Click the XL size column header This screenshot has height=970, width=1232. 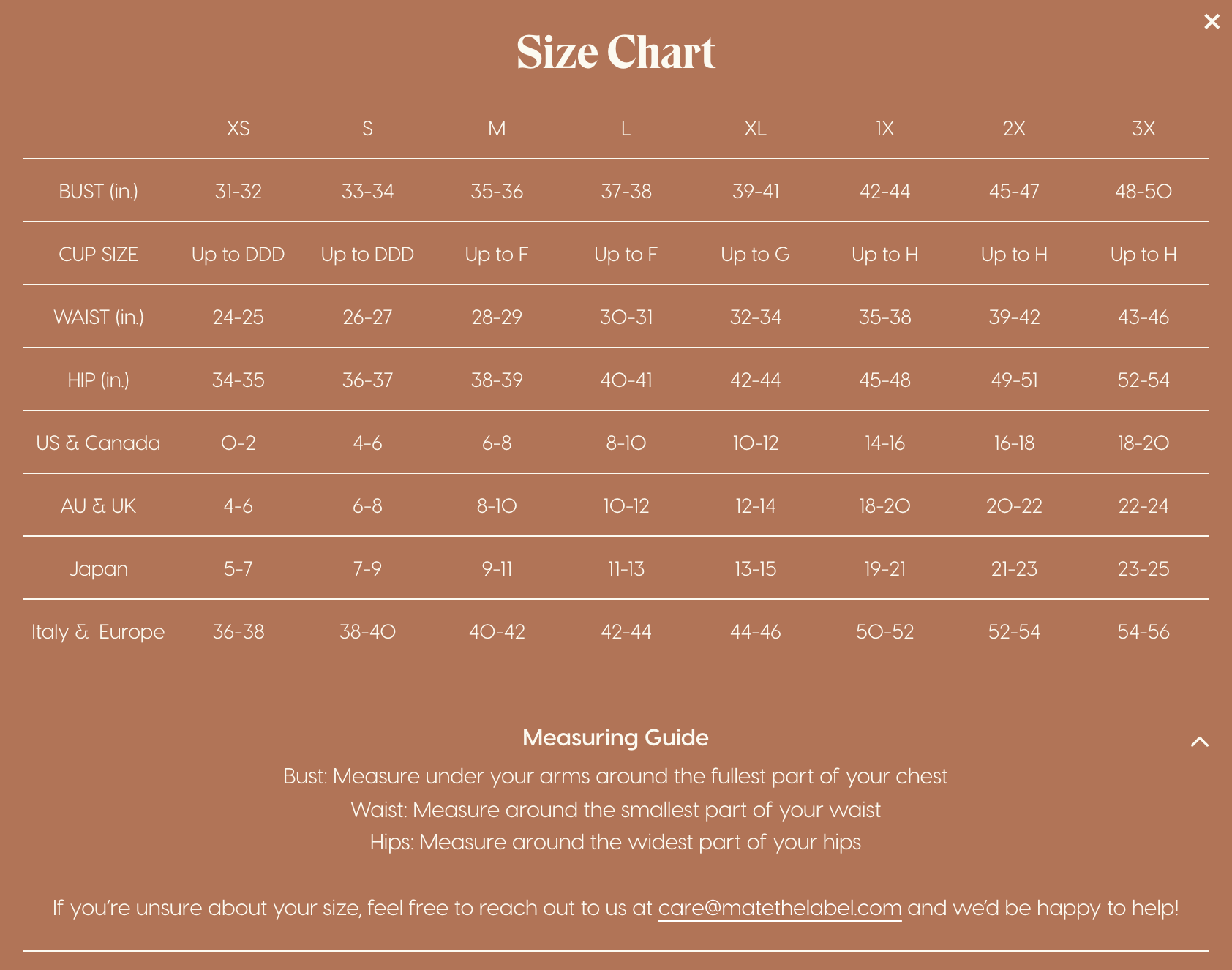tap(755, 129)
